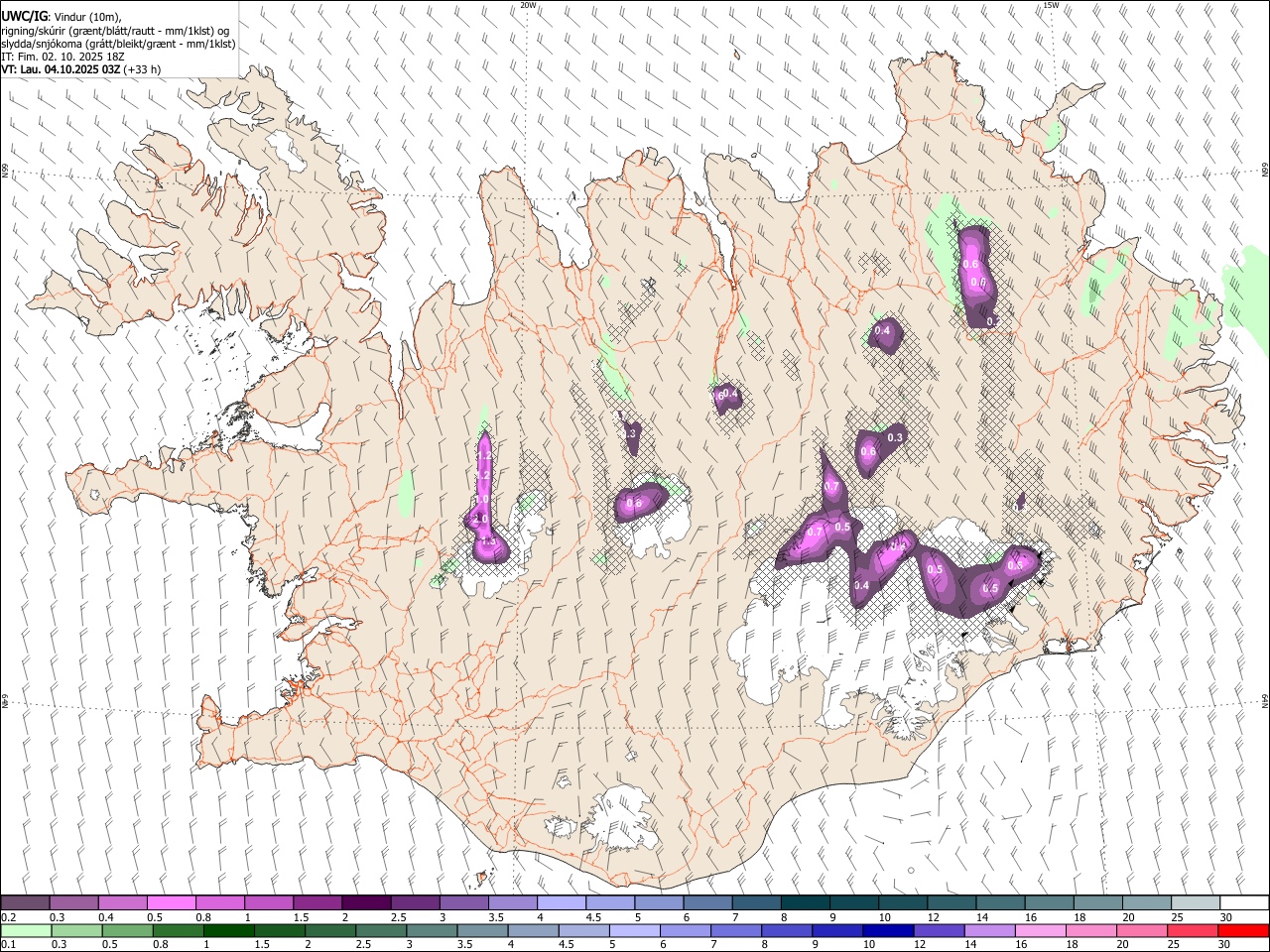Pick the 18 pink swatch in the bottom legend row
This screenshot has height=952, width=1270.
tap(1091, 931)
